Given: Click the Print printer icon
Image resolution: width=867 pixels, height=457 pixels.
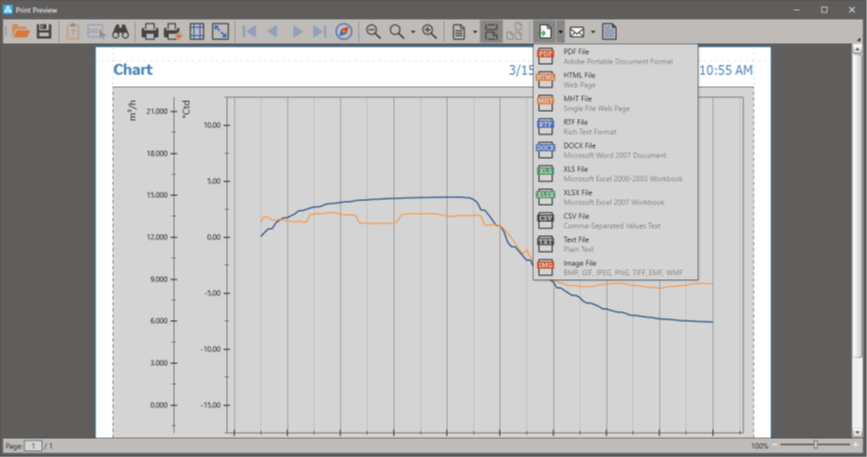Looking at the screenshot, I should pos(150,32).
